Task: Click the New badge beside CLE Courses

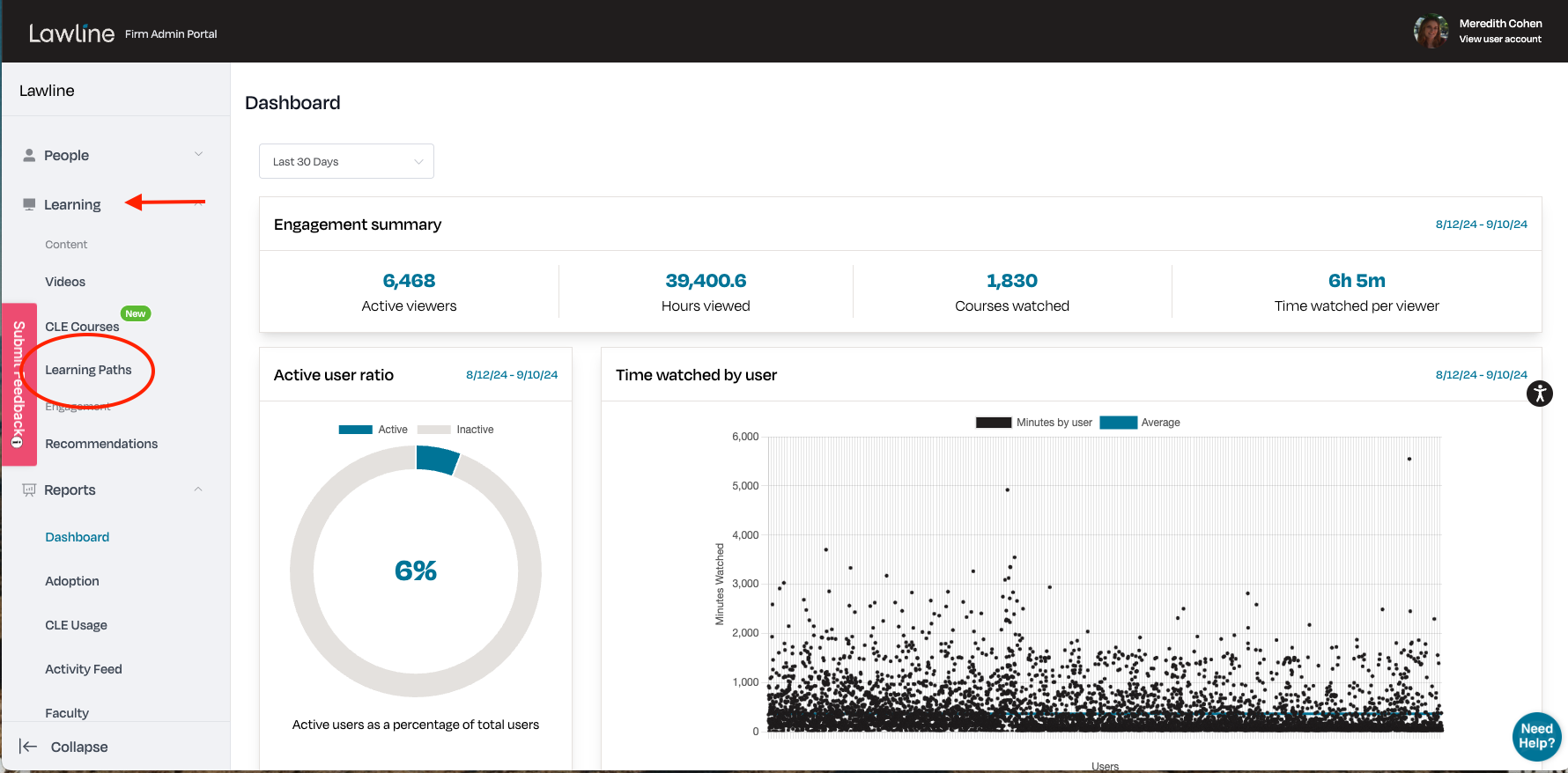Action: (136, 313)
